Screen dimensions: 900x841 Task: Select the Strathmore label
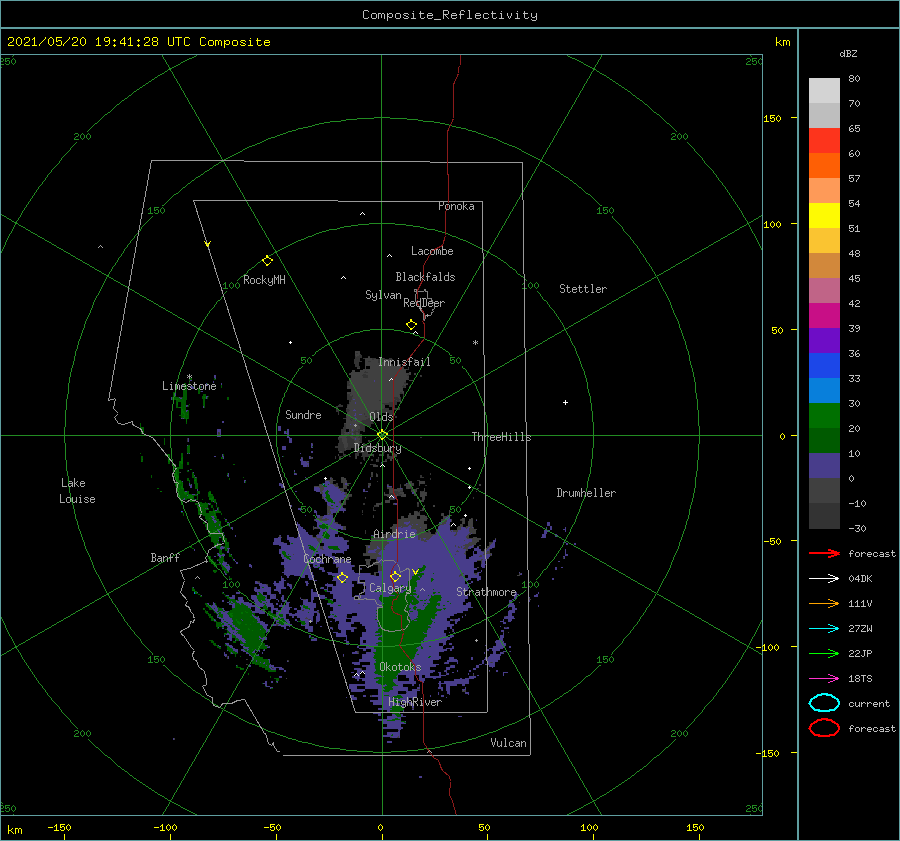[x=486, y=592]
